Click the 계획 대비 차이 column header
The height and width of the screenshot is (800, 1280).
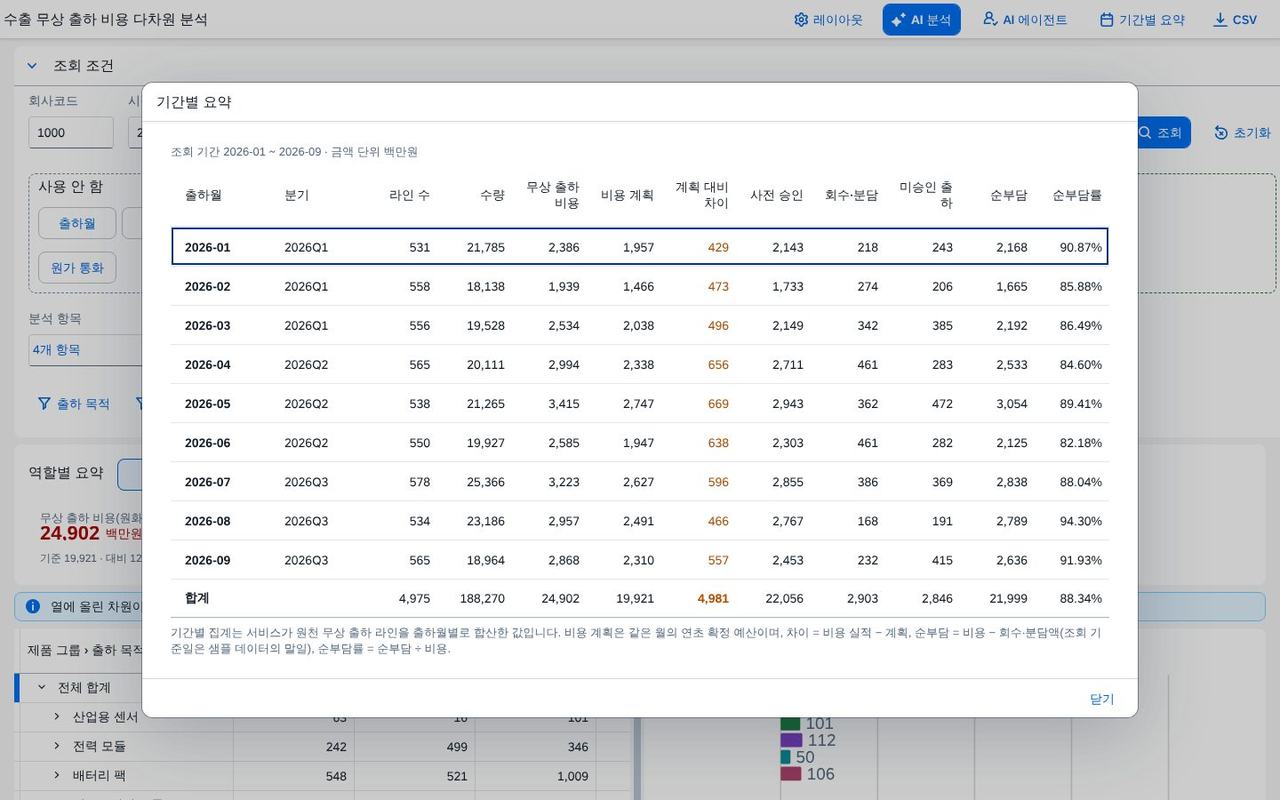[x=702, y=195]
